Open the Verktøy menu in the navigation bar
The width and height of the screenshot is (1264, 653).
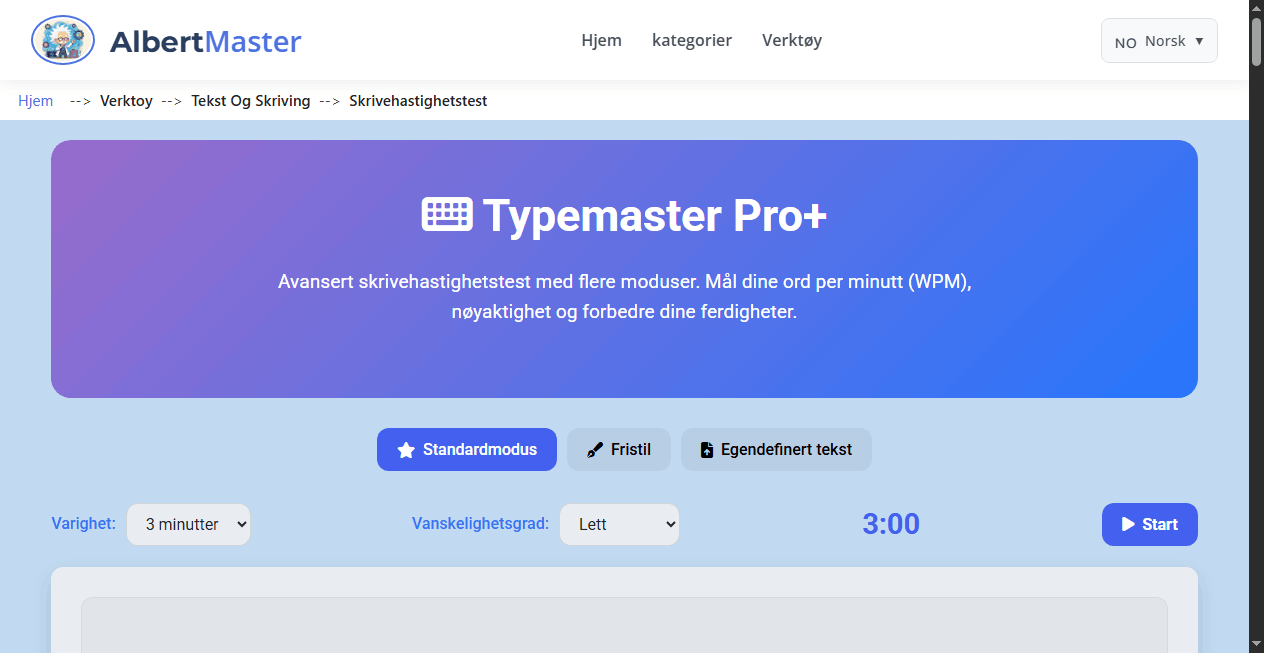[791, 40]
